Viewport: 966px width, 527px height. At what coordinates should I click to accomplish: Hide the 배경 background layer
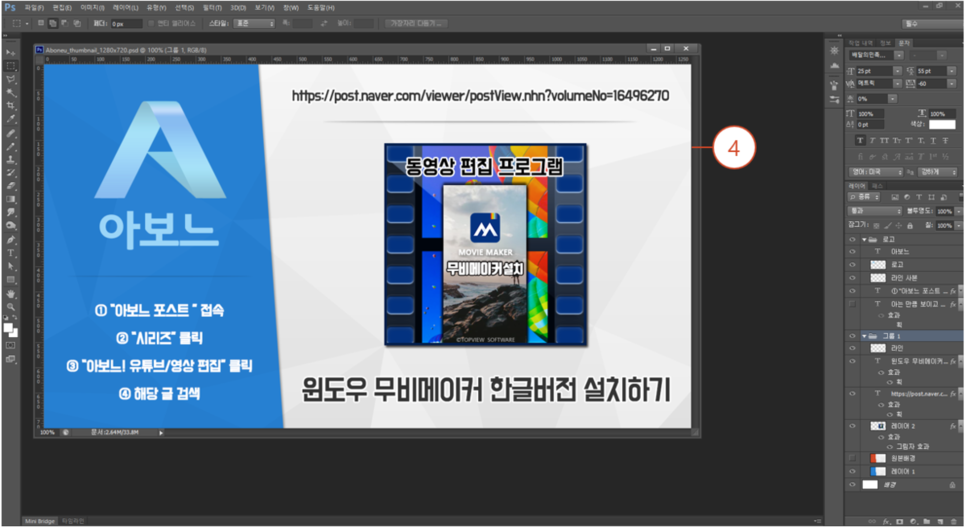(853, 484)
